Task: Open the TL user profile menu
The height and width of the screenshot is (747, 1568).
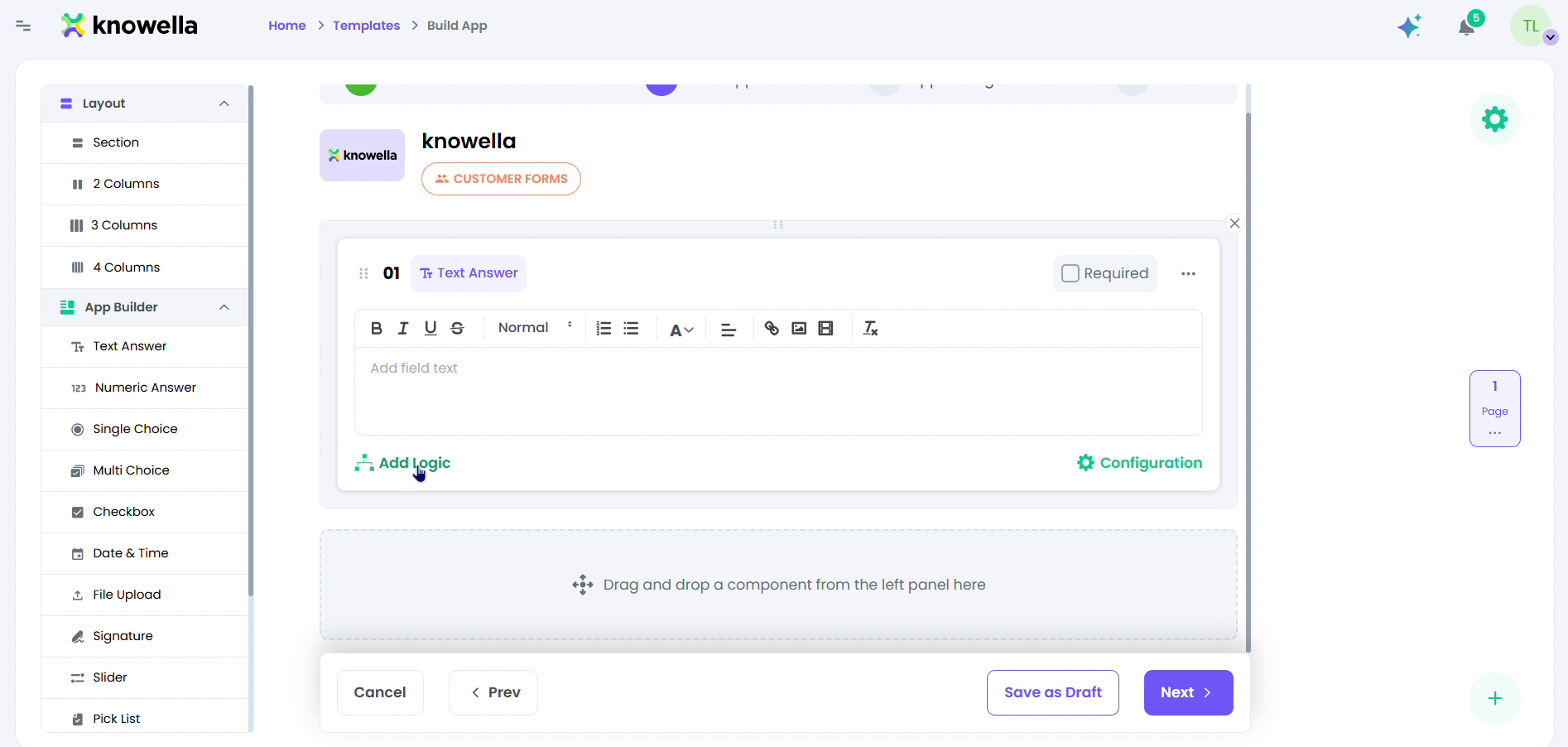Action: click(x=1532, y=26)
